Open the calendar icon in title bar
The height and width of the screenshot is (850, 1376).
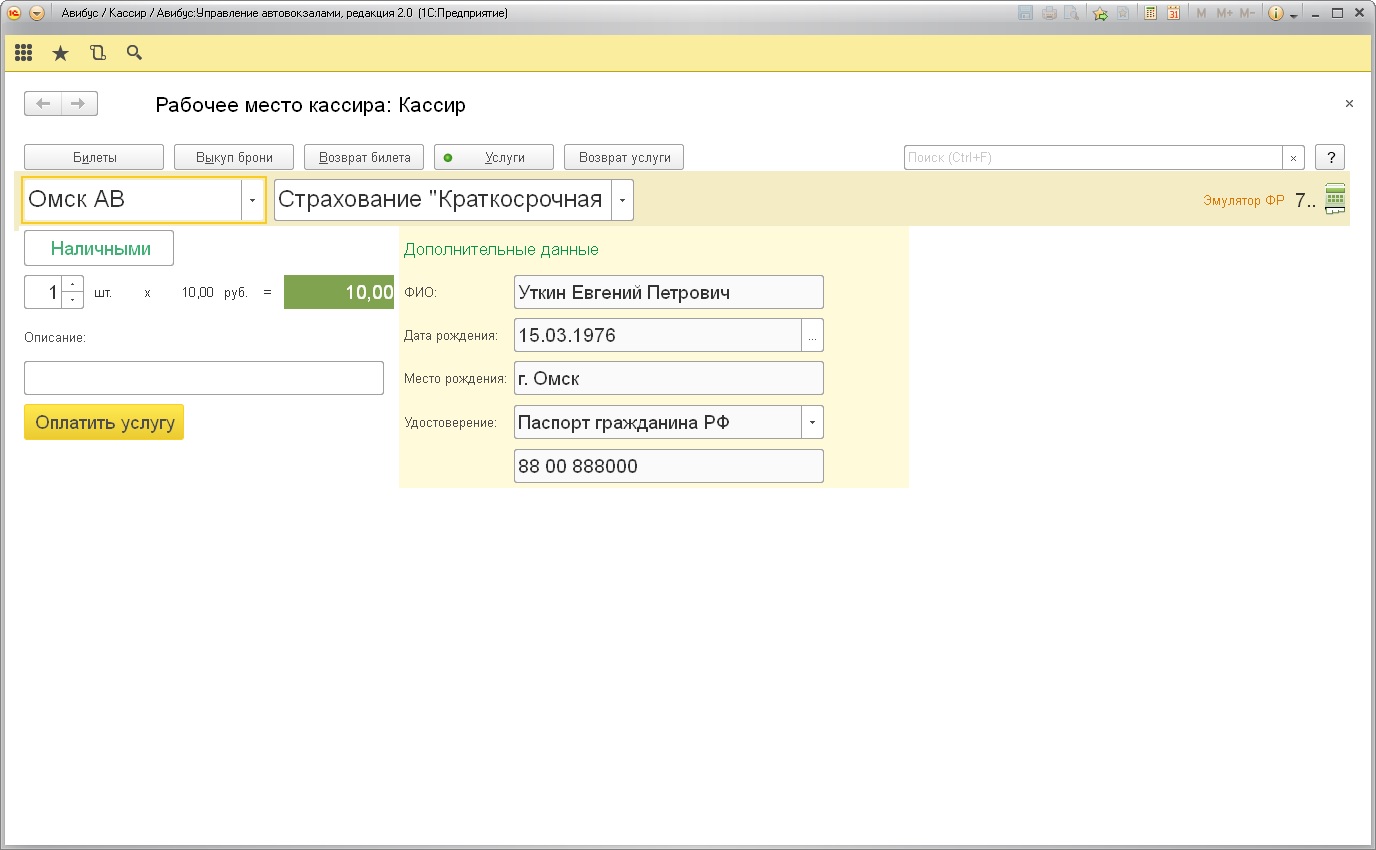[x=1173, y=14]
